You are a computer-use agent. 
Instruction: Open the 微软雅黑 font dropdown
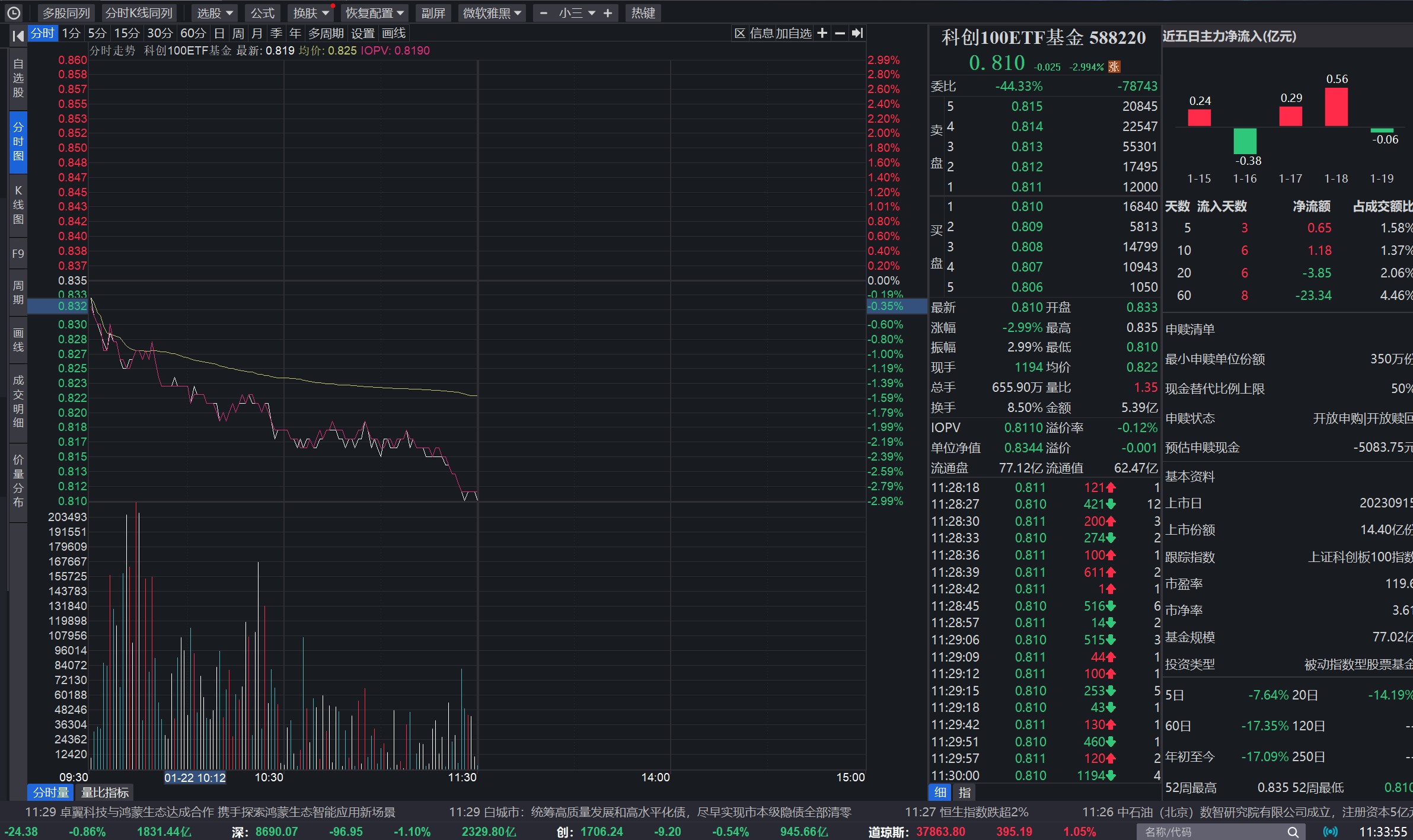[x=491, y=12]
